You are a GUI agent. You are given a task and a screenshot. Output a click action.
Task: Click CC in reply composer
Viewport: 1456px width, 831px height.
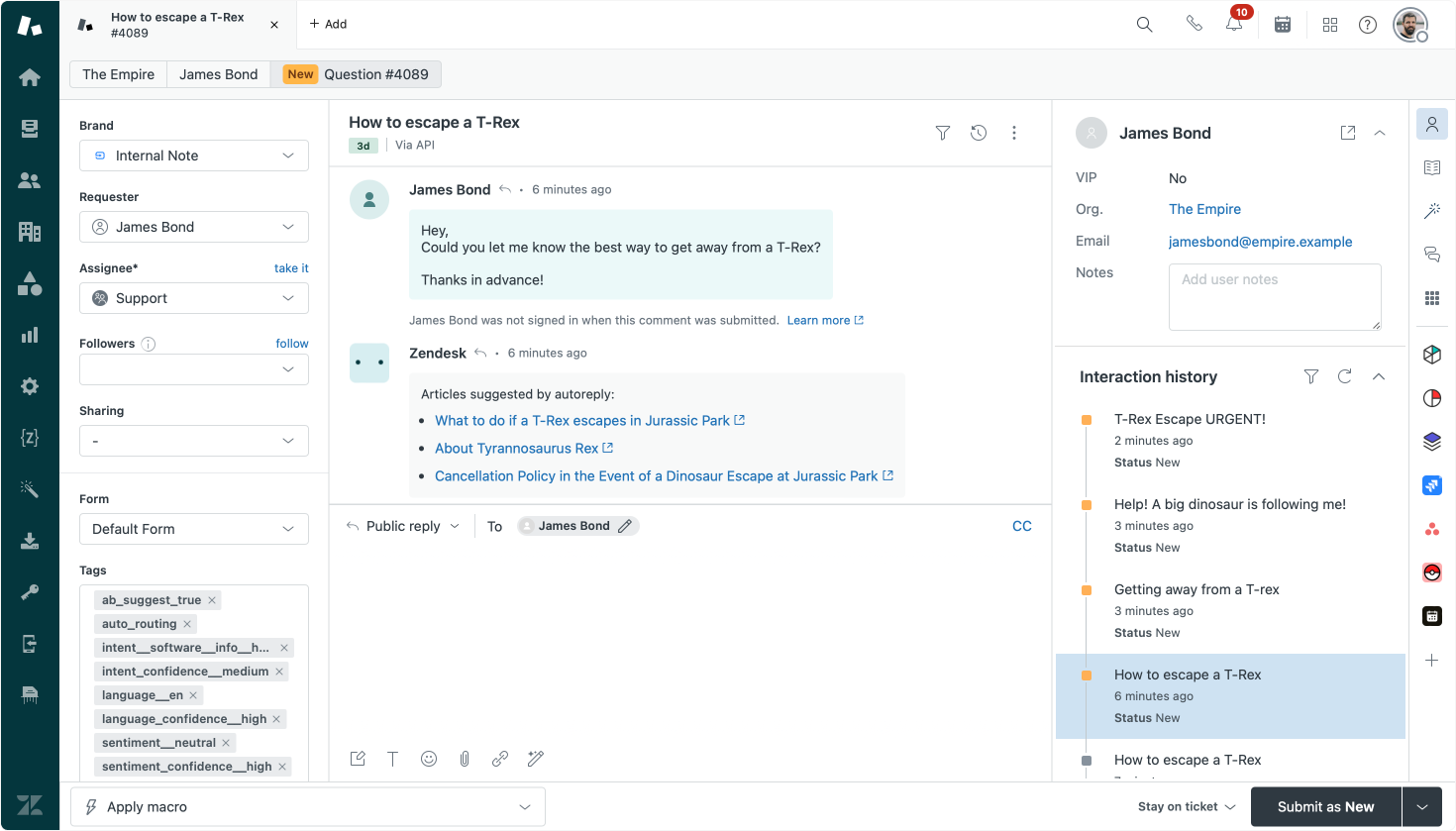point(1022,526)
